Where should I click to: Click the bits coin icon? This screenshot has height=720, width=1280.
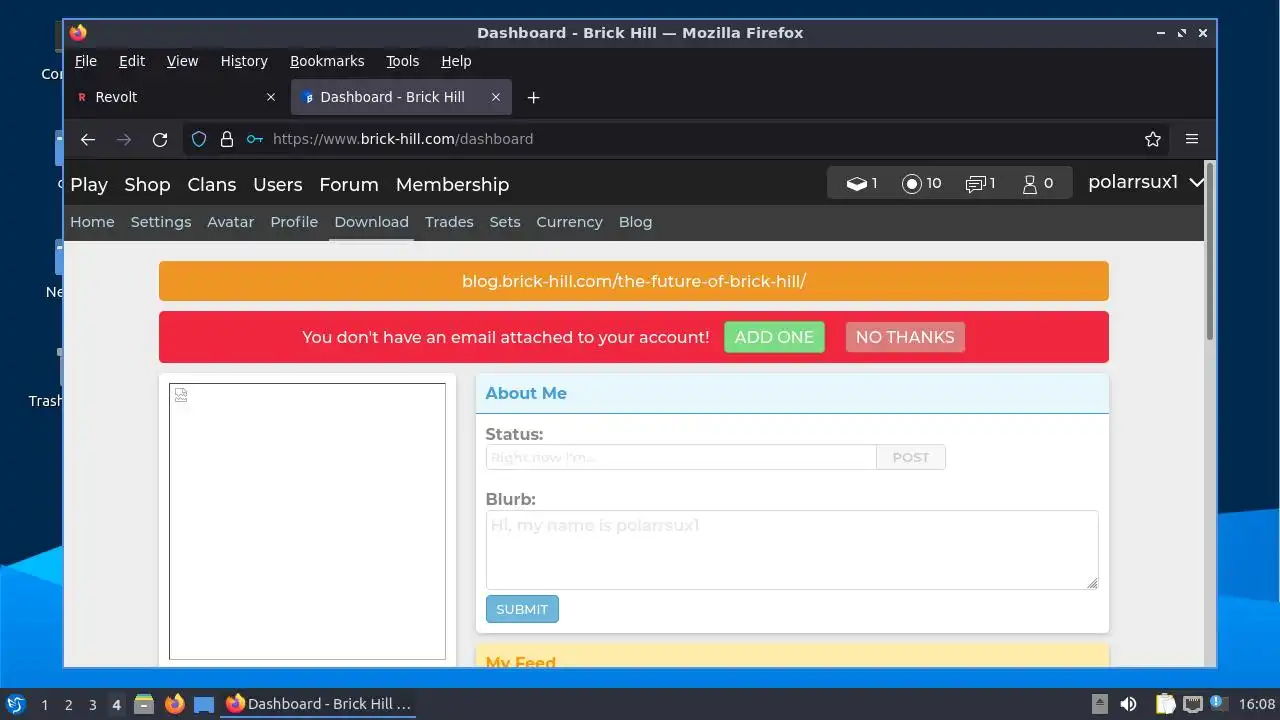[x=911, y=184]
